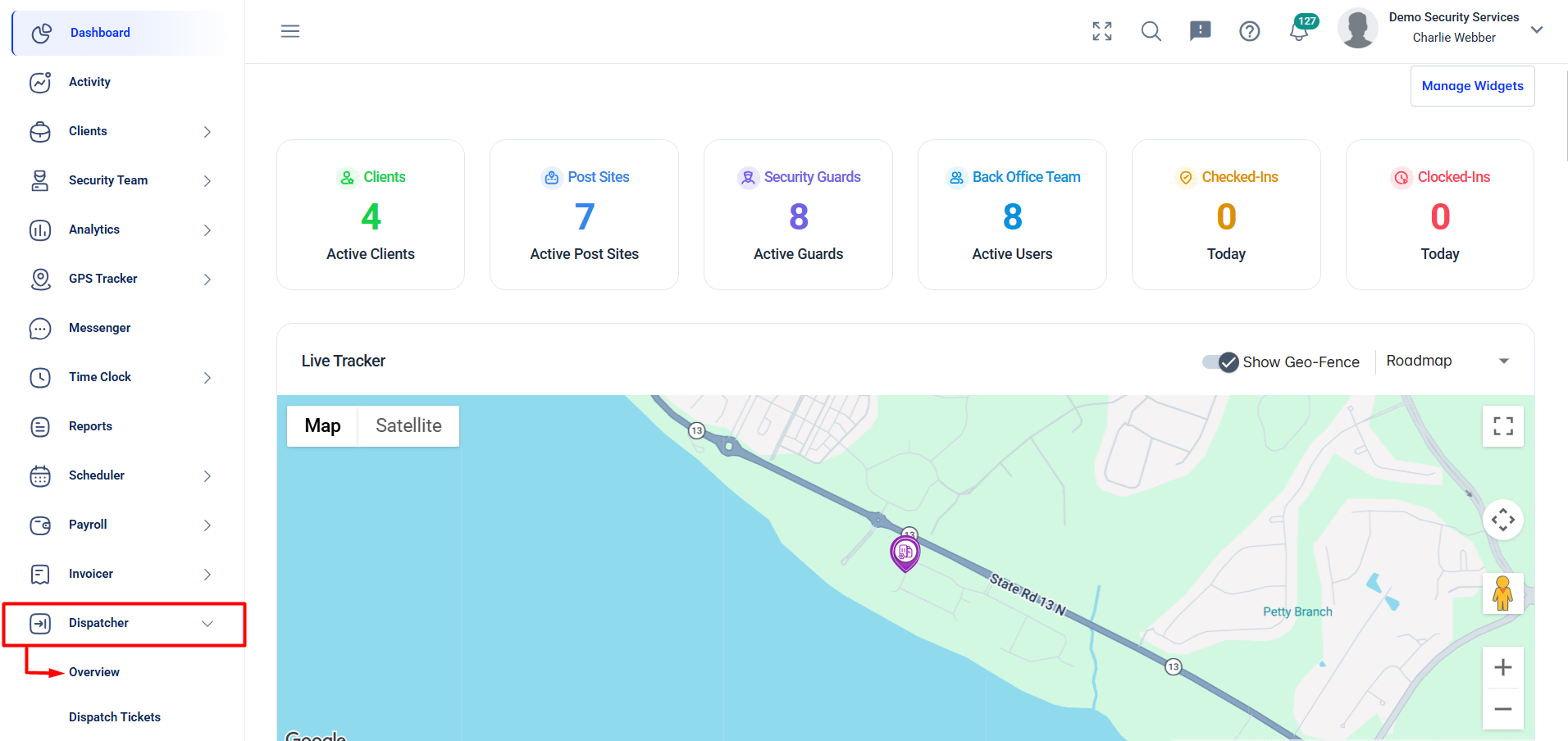Expand the Security Team menu chevron

(207, 180)
